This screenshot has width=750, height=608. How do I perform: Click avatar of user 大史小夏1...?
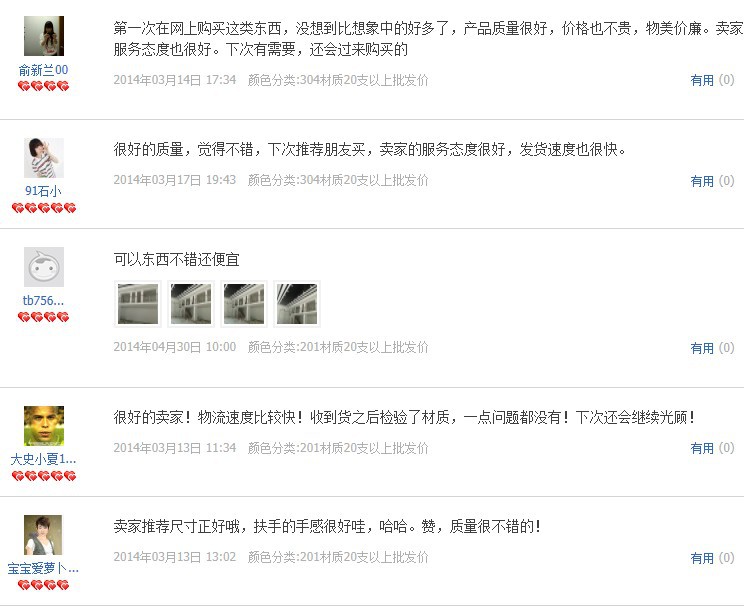44,426
